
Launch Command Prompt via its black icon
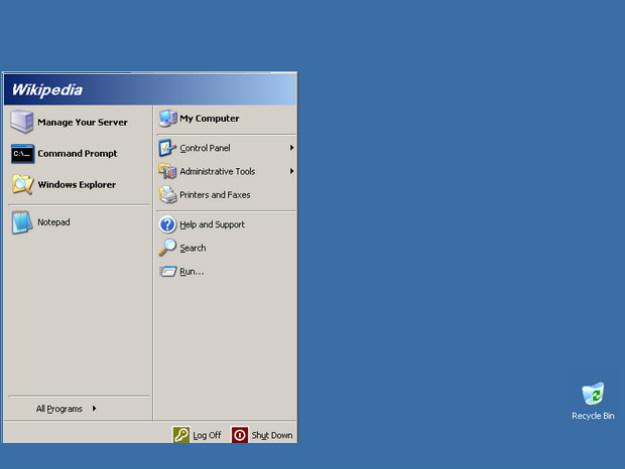(x=23, y=154)
